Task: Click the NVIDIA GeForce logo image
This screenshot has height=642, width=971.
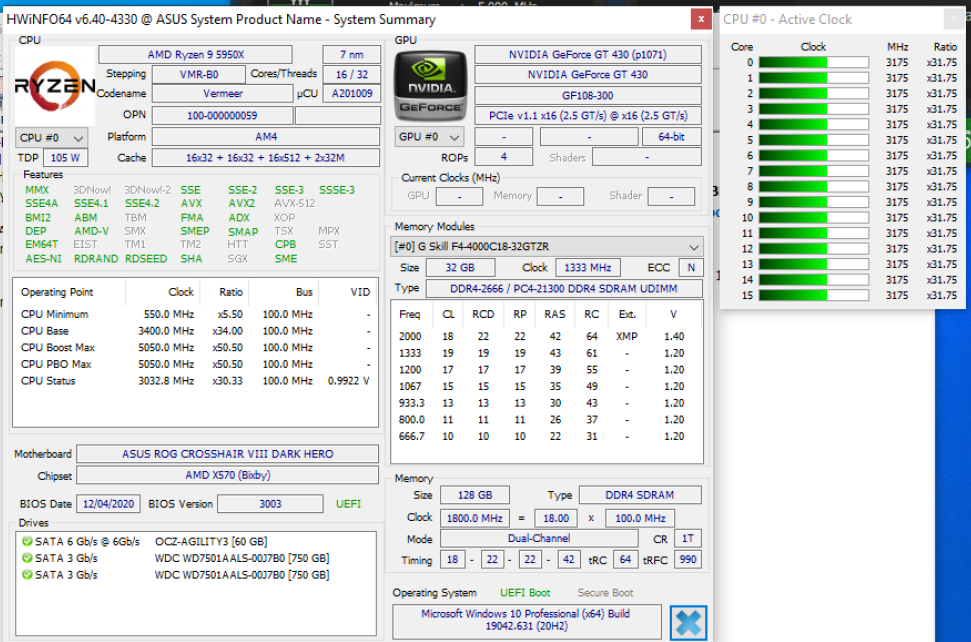Action: pyautogui.click(x=431, y=86)
